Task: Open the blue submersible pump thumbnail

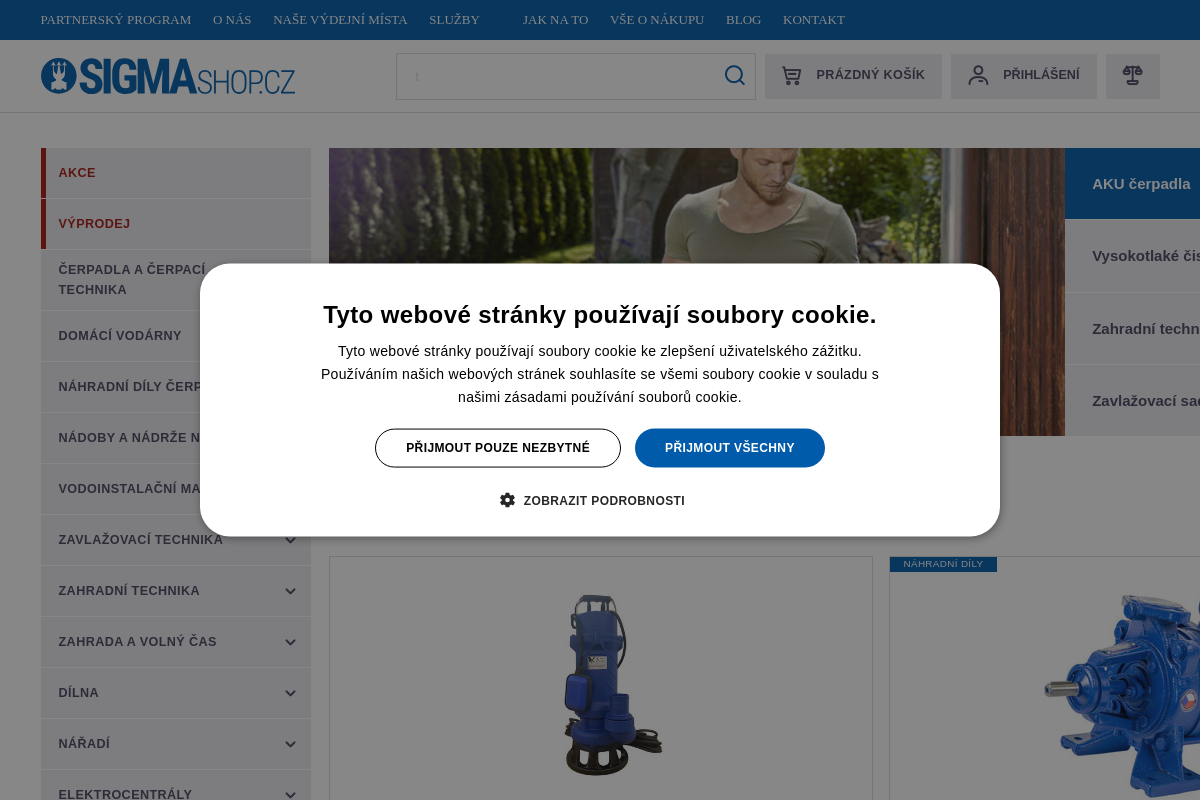Action: [x=601, y=685]
